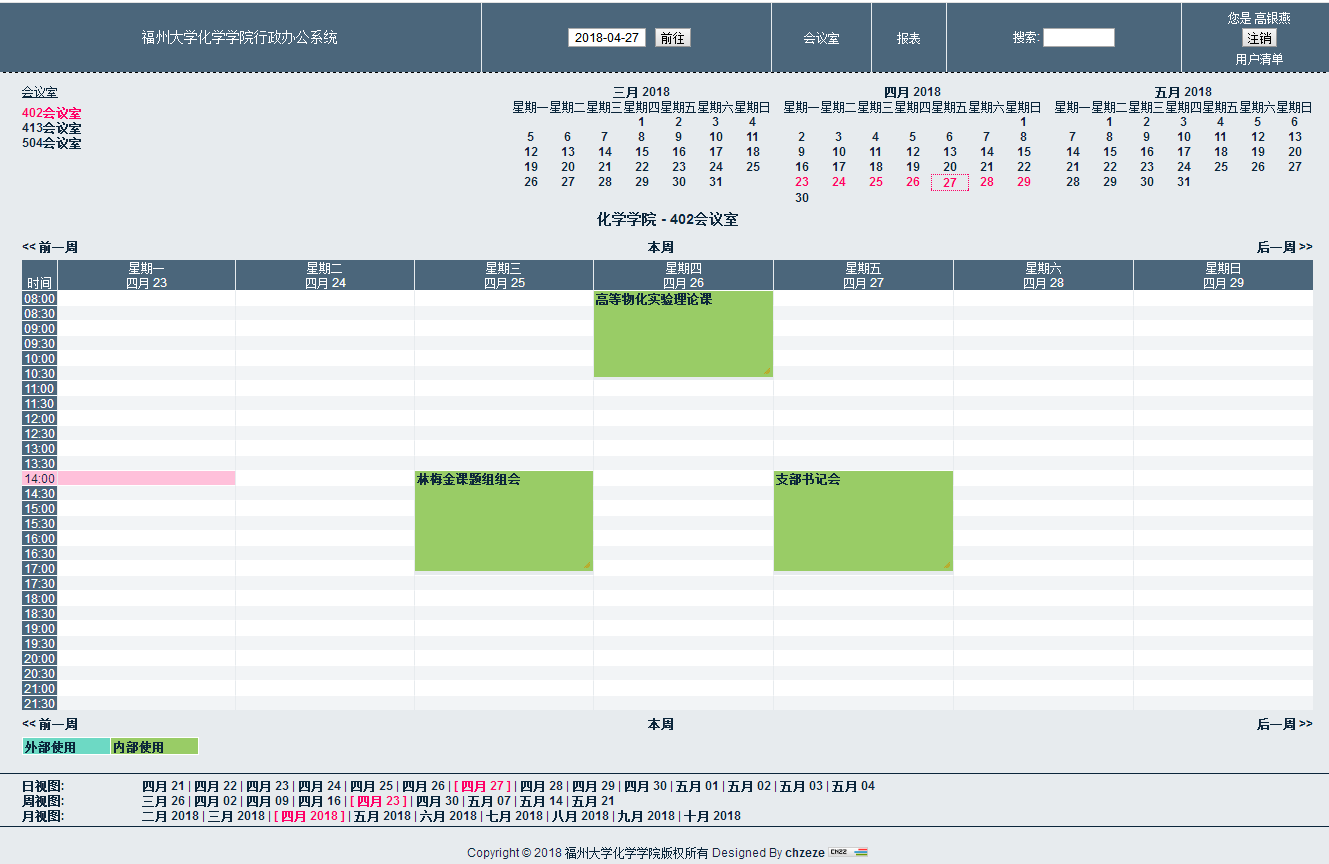Select the 14:00 time slot label
This screenshot has height=864, width=1329.
(40, 479)
